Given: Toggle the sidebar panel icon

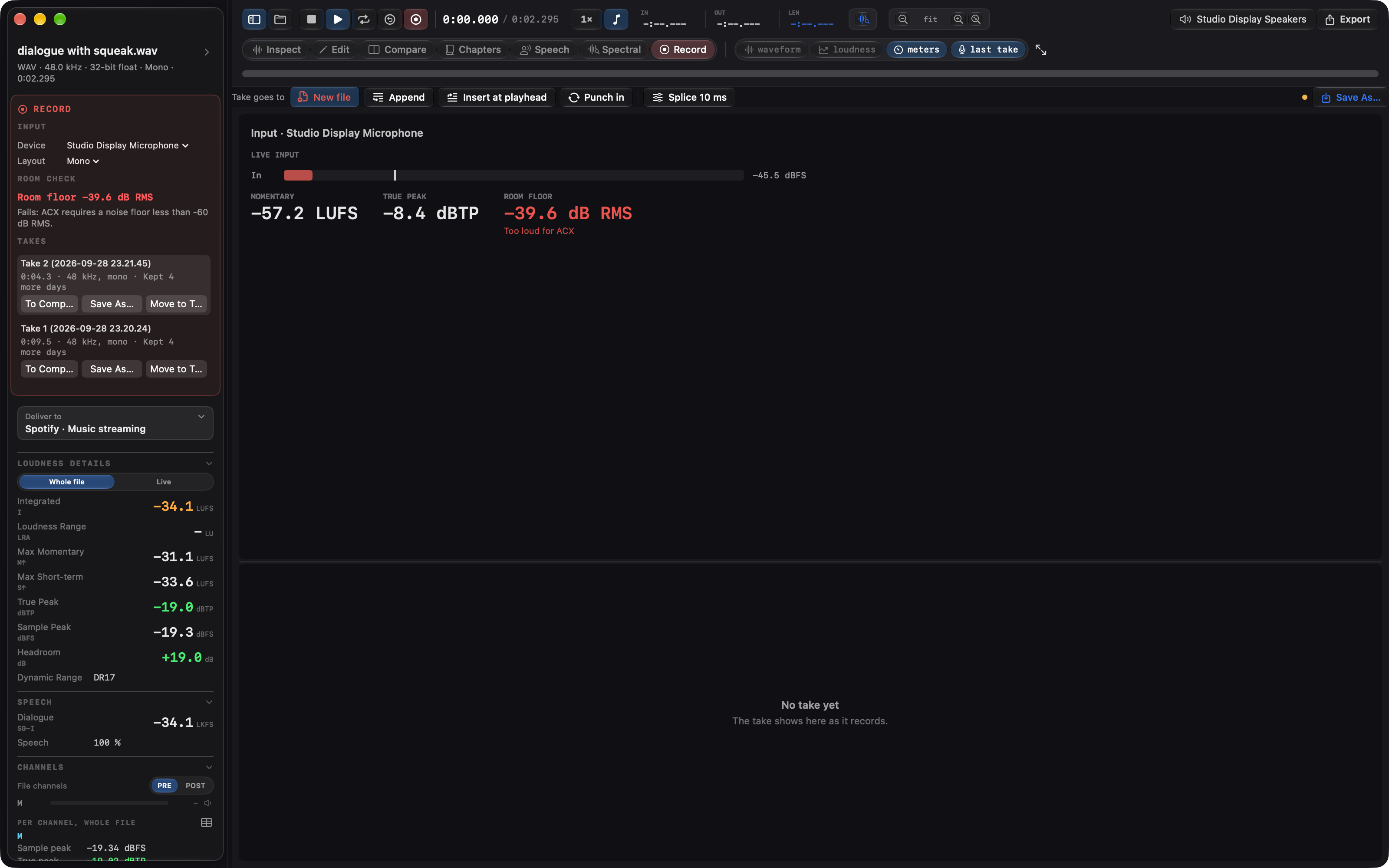Looking at the screenshot, I should (254, 20).
